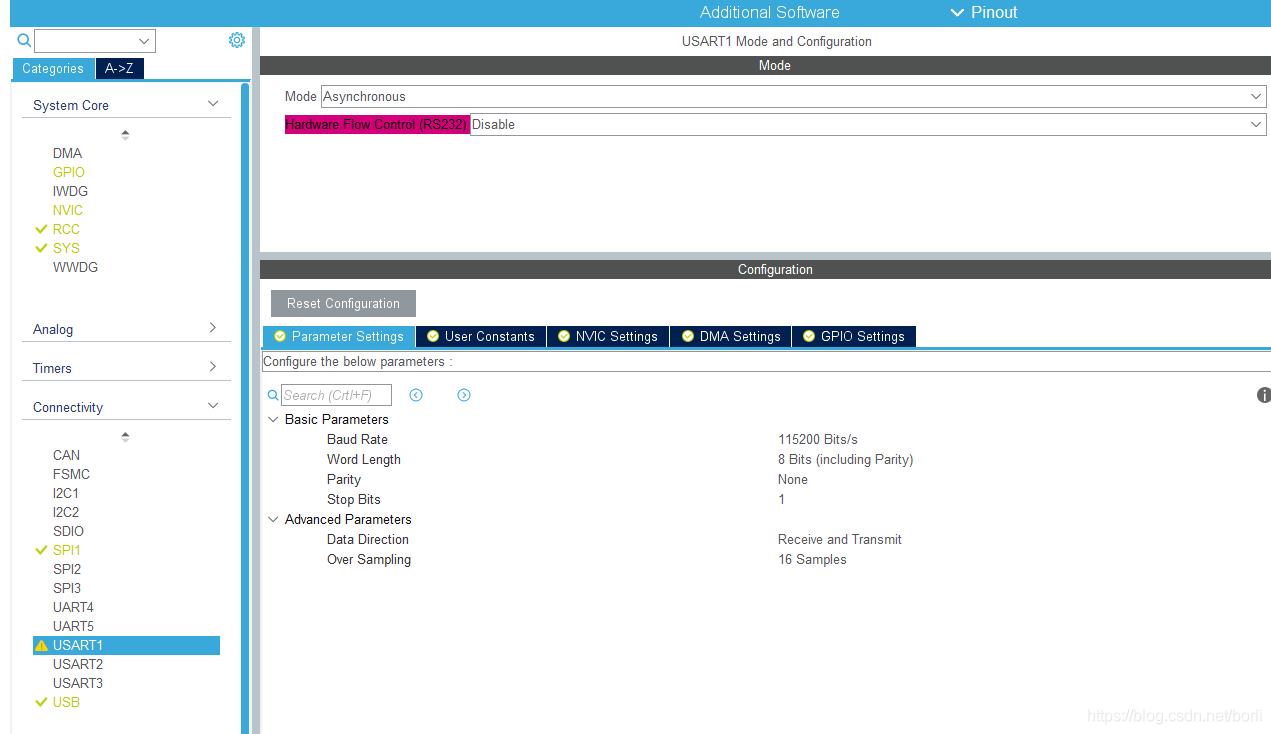Open the Pinout dropdown menu

click(983, 13)
